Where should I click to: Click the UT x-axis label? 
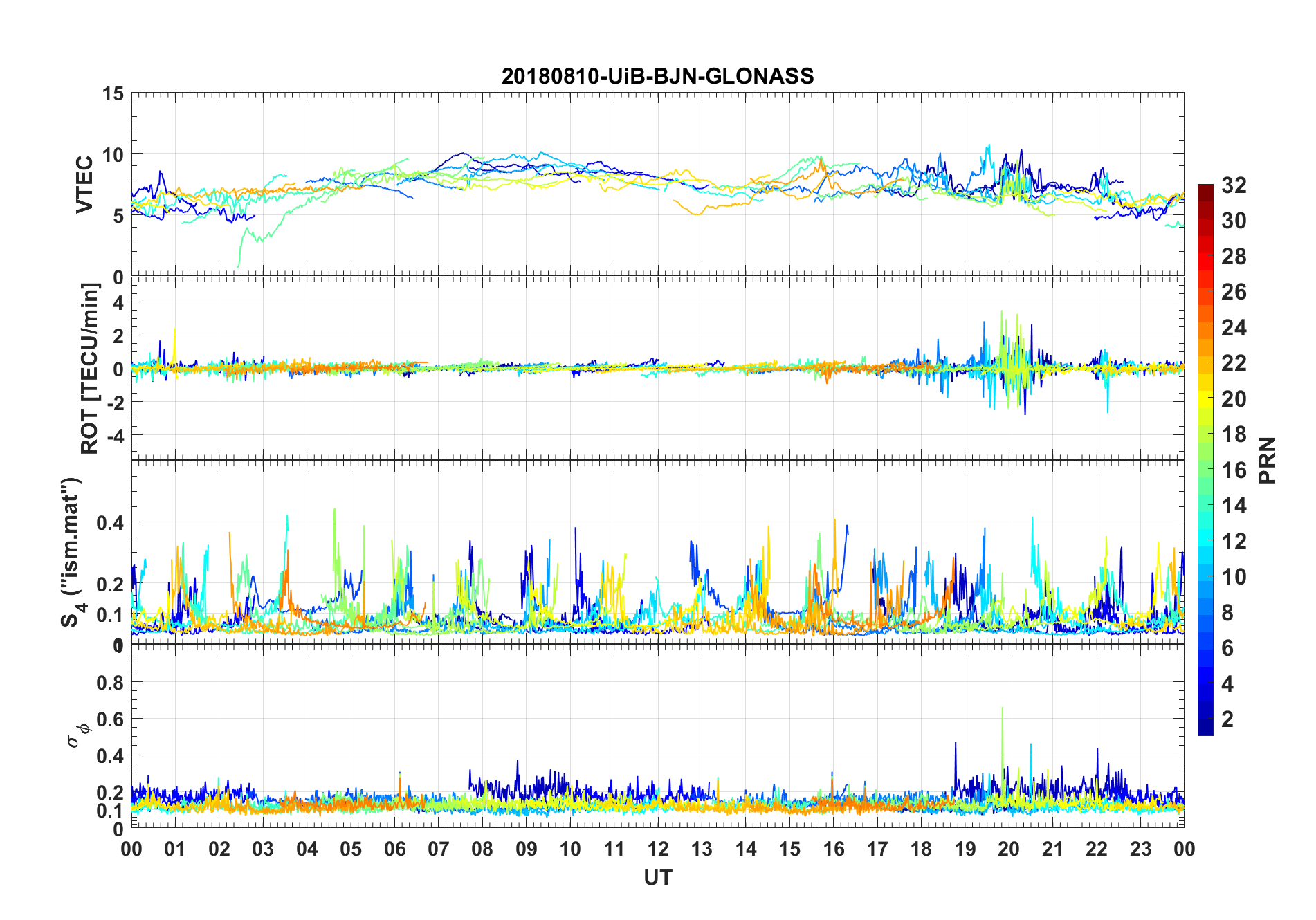click(x=657, y=878)
